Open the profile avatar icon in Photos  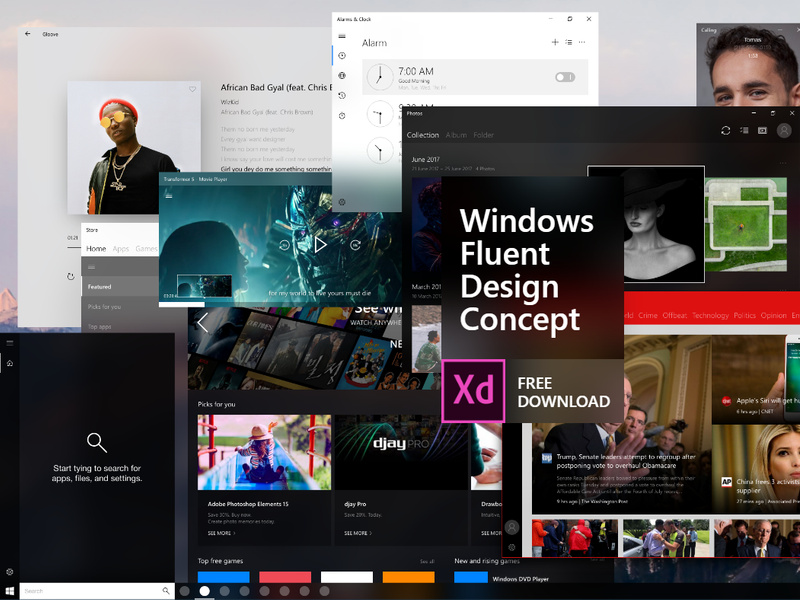pos(783,130)
